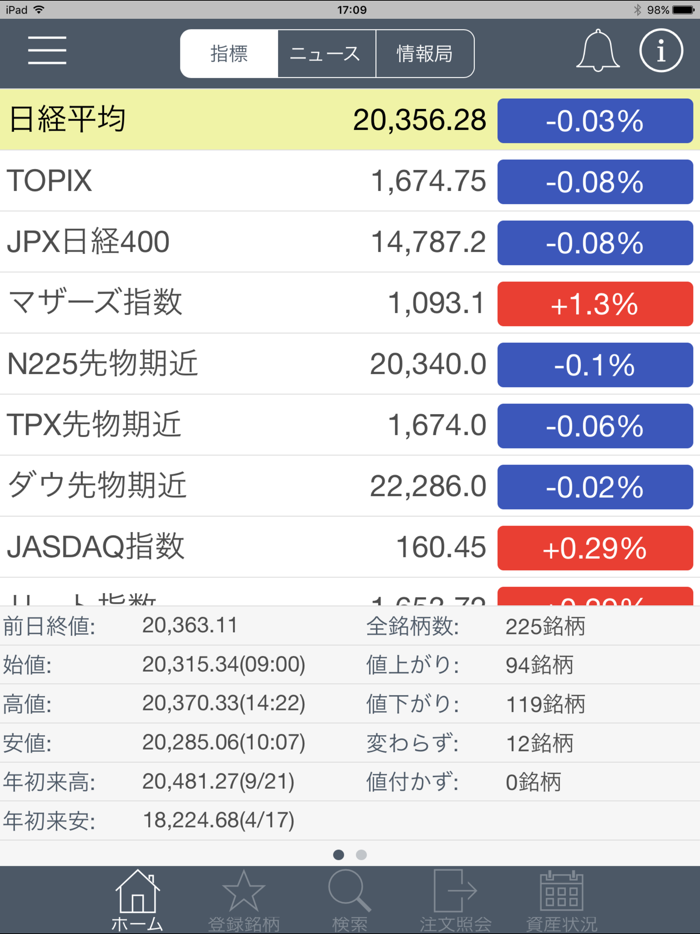The width and height of the screenshot is (700, 934).
Task: Open notifications with the bell icon
Action: point(597,51)
